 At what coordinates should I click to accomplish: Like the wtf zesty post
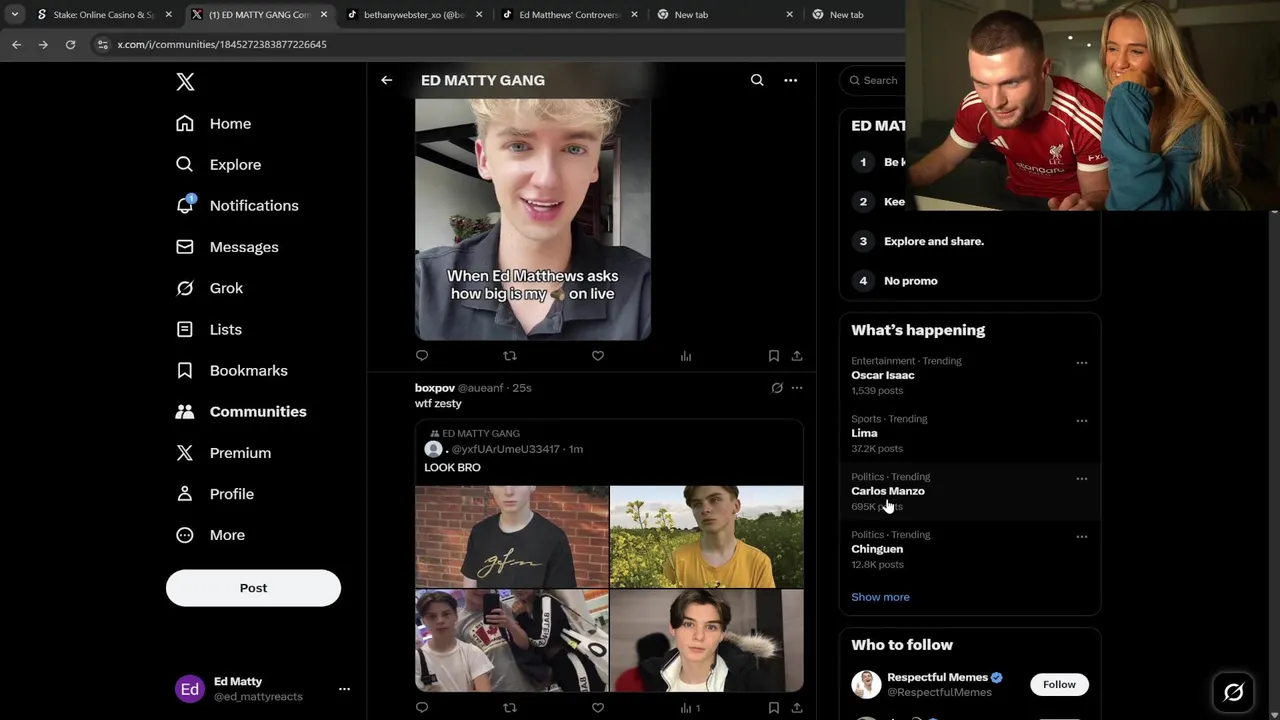click(x=598, y=707)
